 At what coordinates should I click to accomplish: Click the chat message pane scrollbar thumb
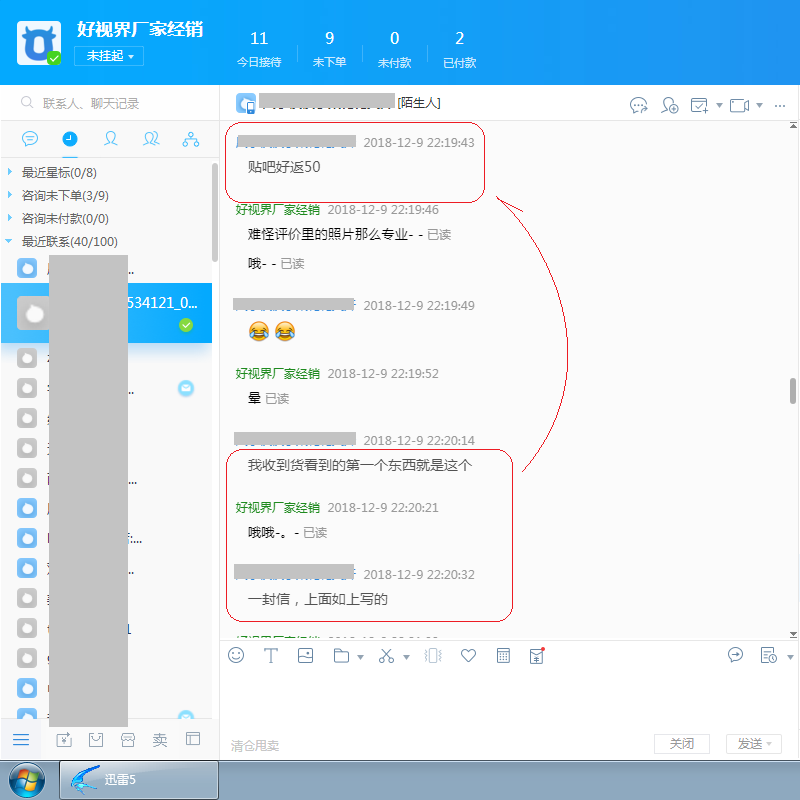coord(793,391)
